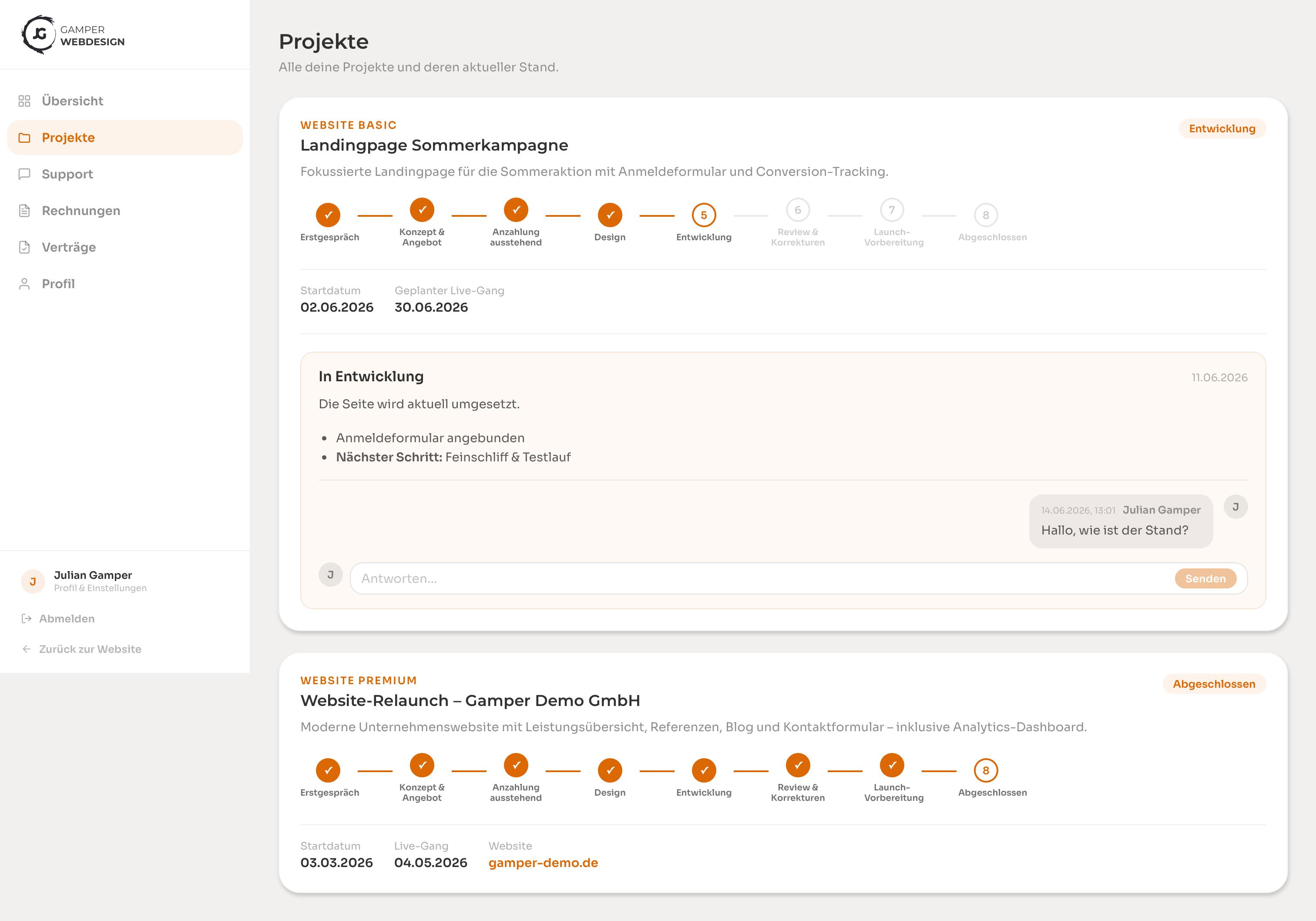Click grey step 8 Abgeschlossen circle in Landingpage project

click(986, 215)
